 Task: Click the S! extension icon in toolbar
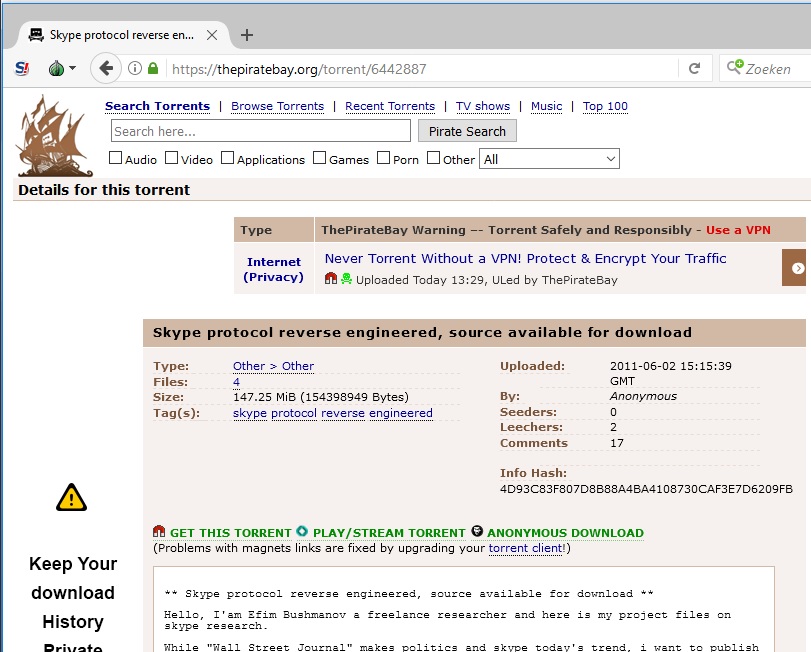(x=22, y=68)
